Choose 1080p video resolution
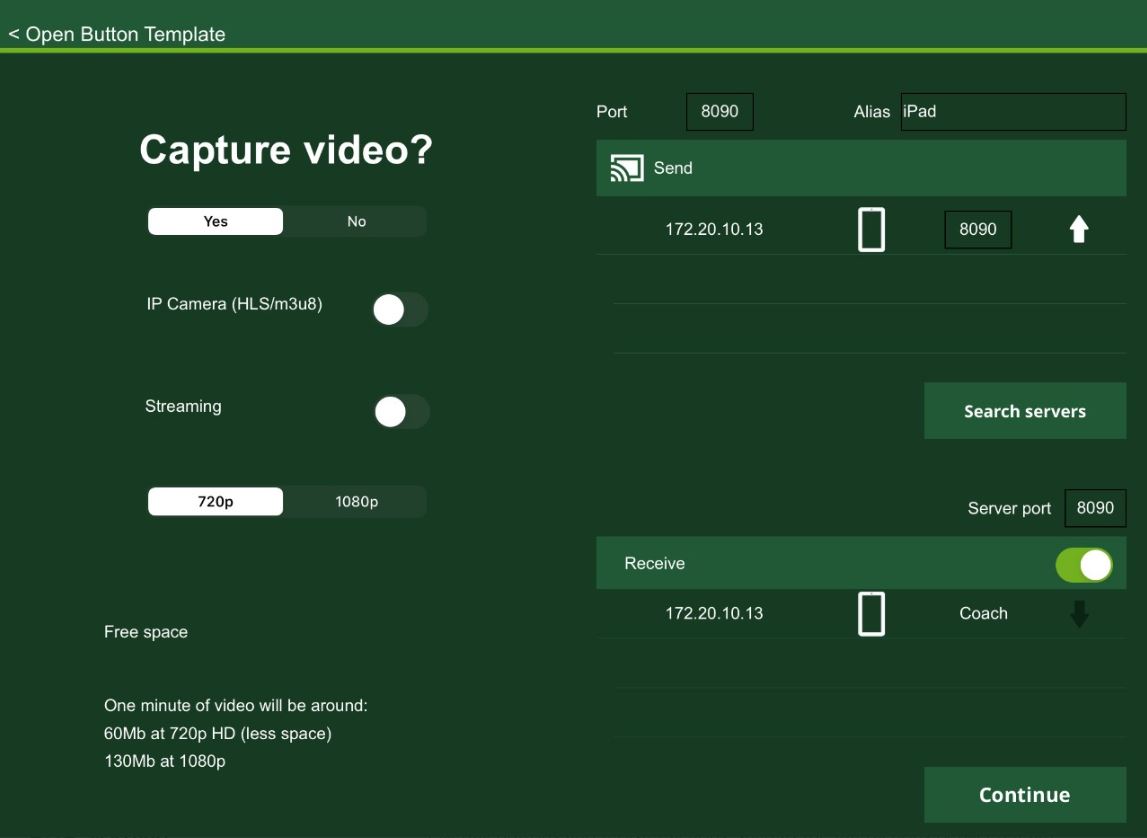 (x=356, y=502)
